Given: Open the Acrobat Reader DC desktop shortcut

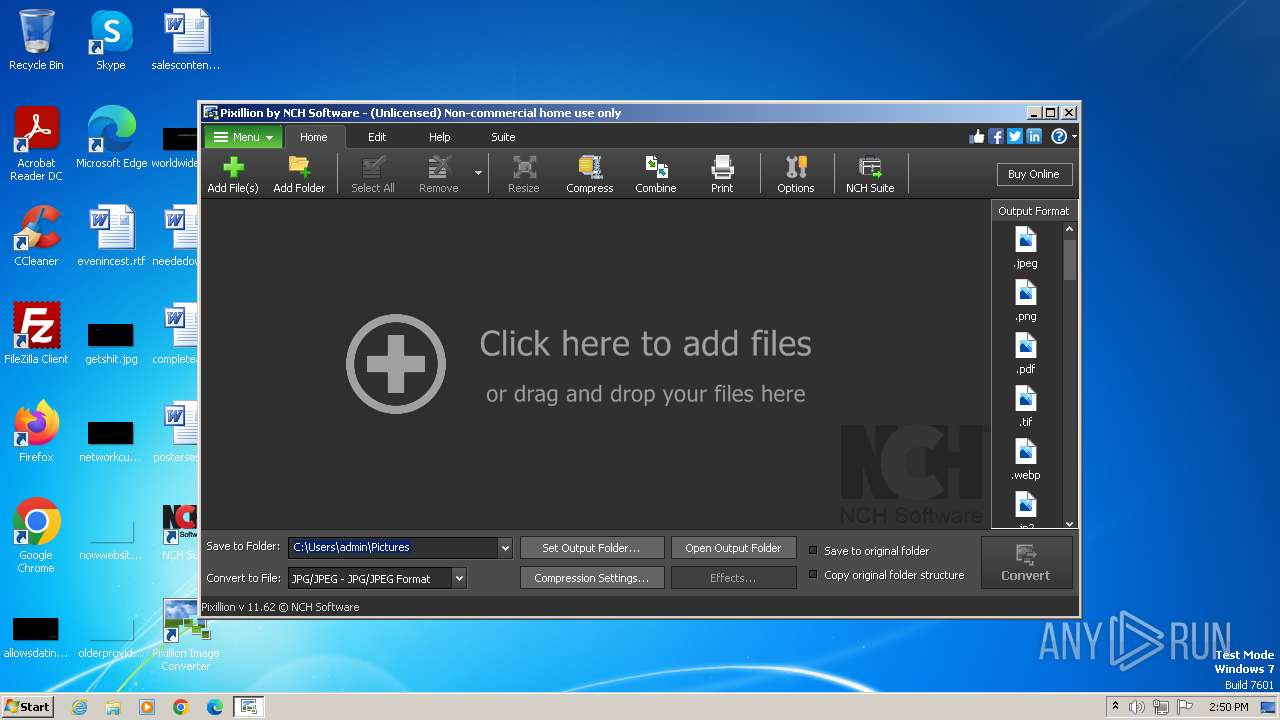Looking at the screenshot, I should point(36,144).
